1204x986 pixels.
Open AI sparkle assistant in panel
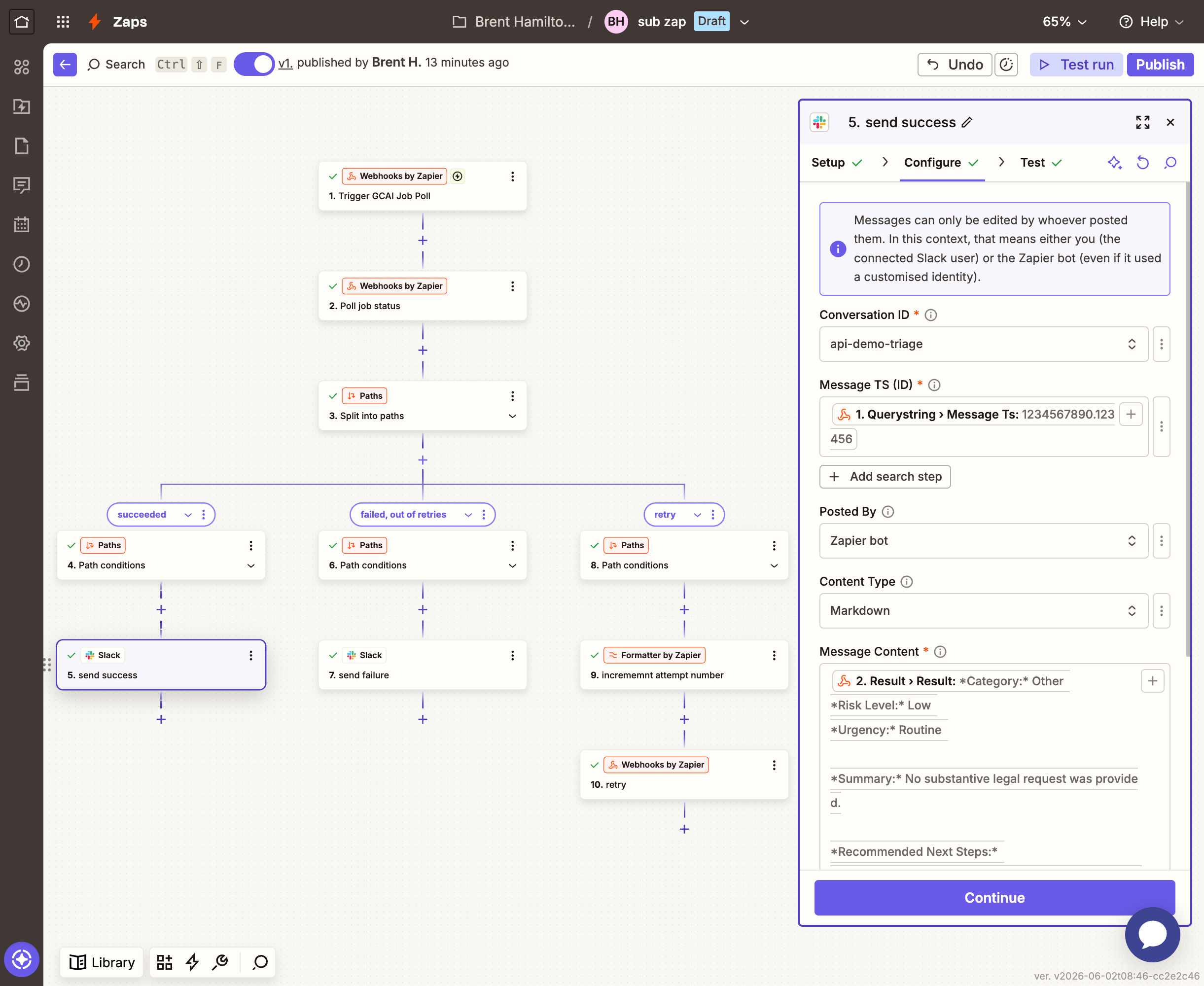[1114, 163]
